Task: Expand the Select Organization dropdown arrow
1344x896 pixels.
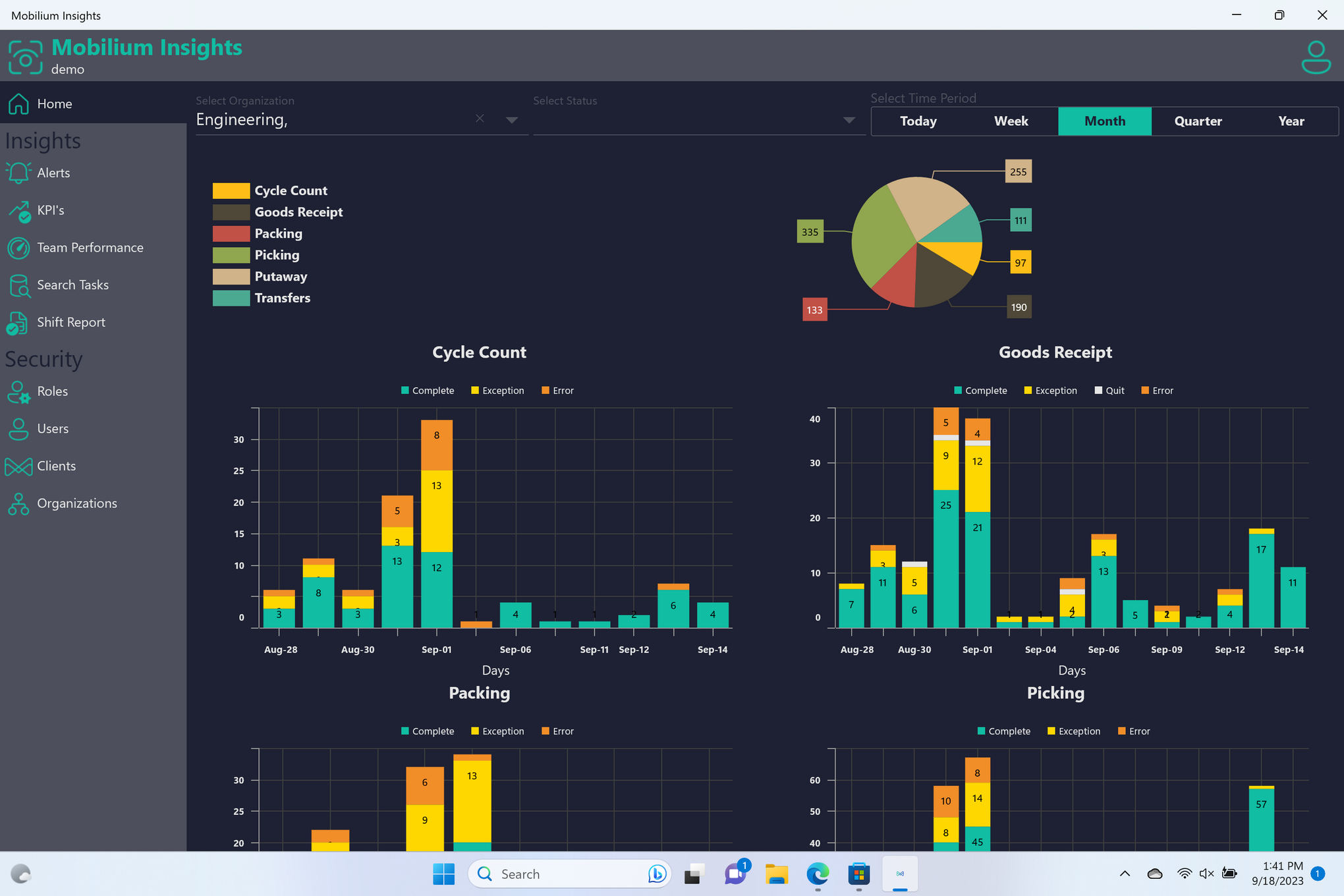Action: (x=512, y=120)
